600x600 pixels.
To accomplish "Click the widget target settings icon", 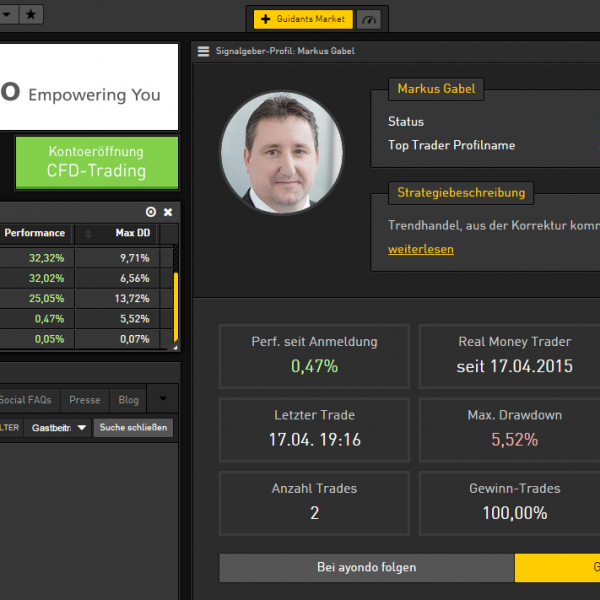I will click(151, 212).
